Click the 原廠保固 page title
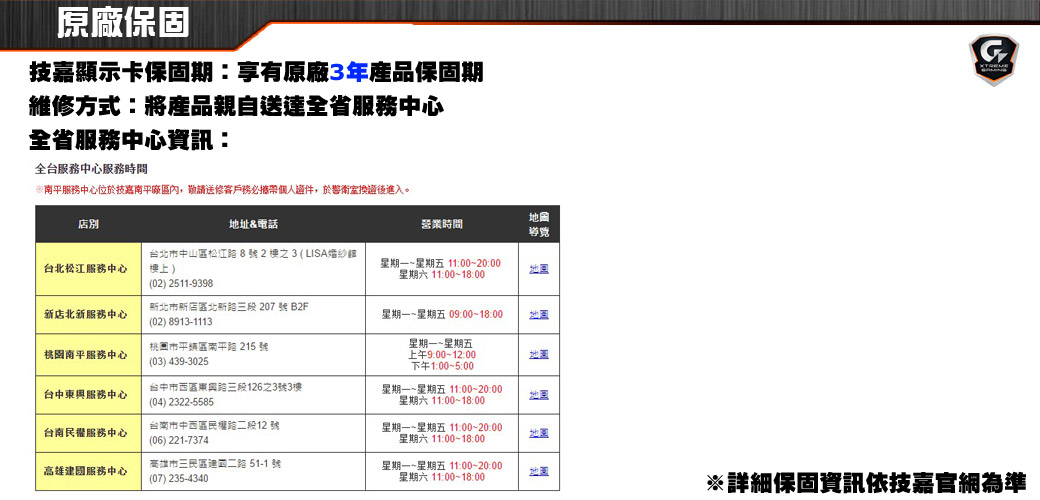Viewport: 1040px width, 500px height. (x=123, y=23)
